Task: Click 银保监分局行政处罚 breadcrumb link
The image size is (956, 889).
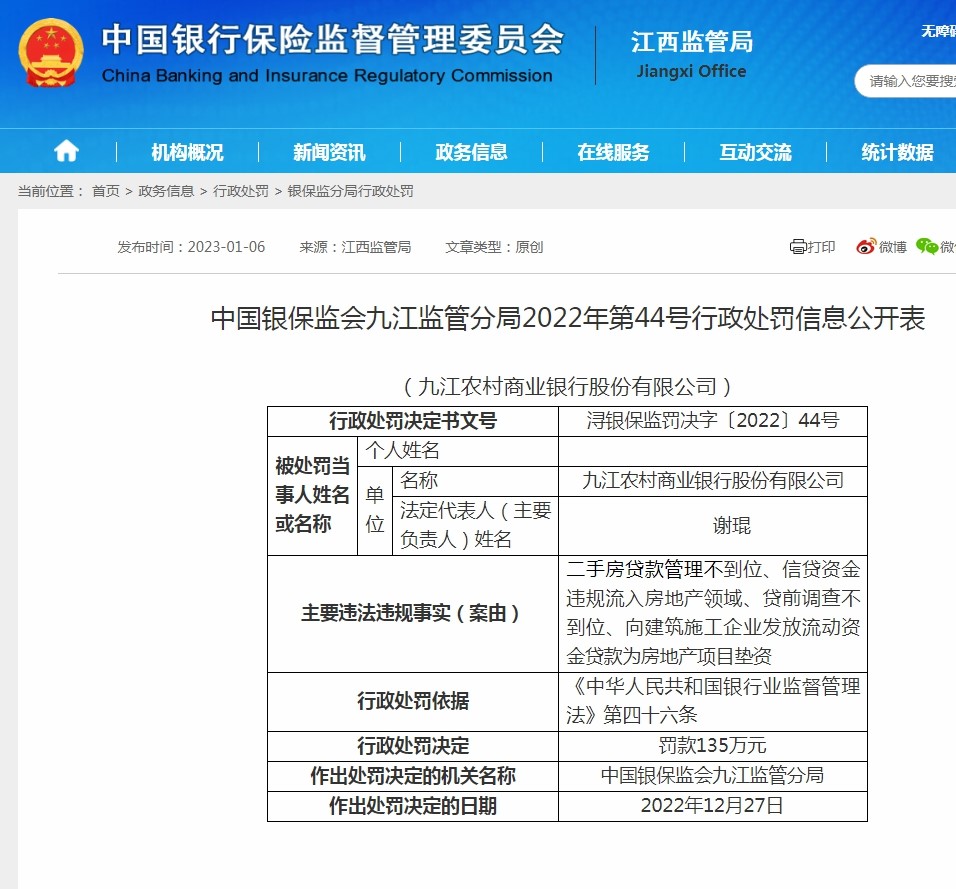Action: [x=350, y=191]
